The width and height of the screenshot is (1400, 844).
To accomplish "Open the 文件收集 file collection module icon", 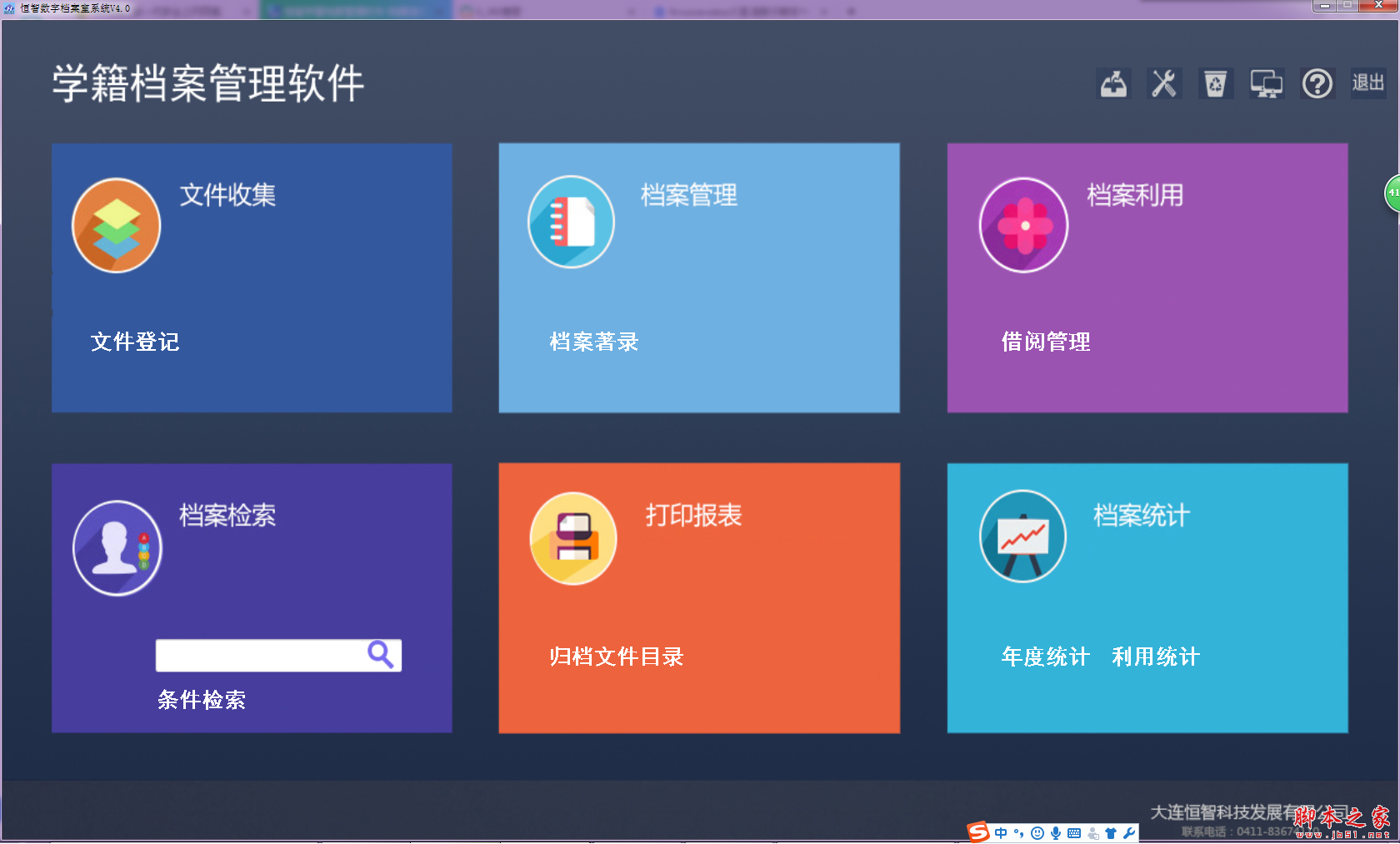I will (x=116, y=225).
